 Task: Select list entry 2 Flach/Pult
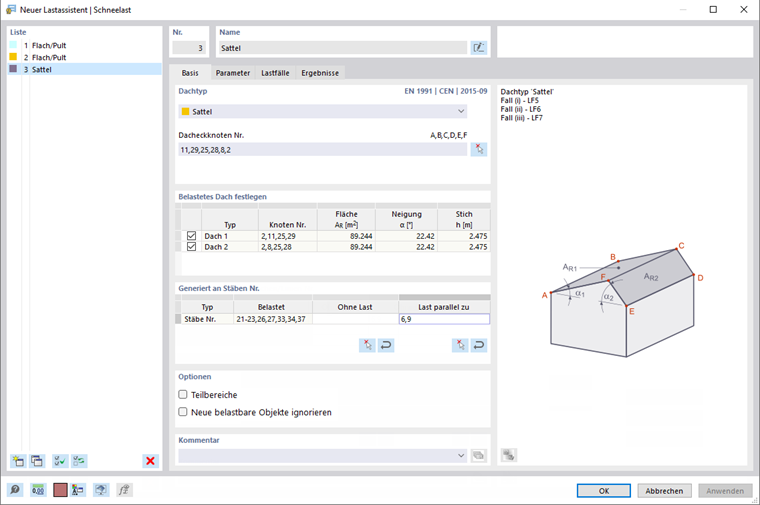85,57
